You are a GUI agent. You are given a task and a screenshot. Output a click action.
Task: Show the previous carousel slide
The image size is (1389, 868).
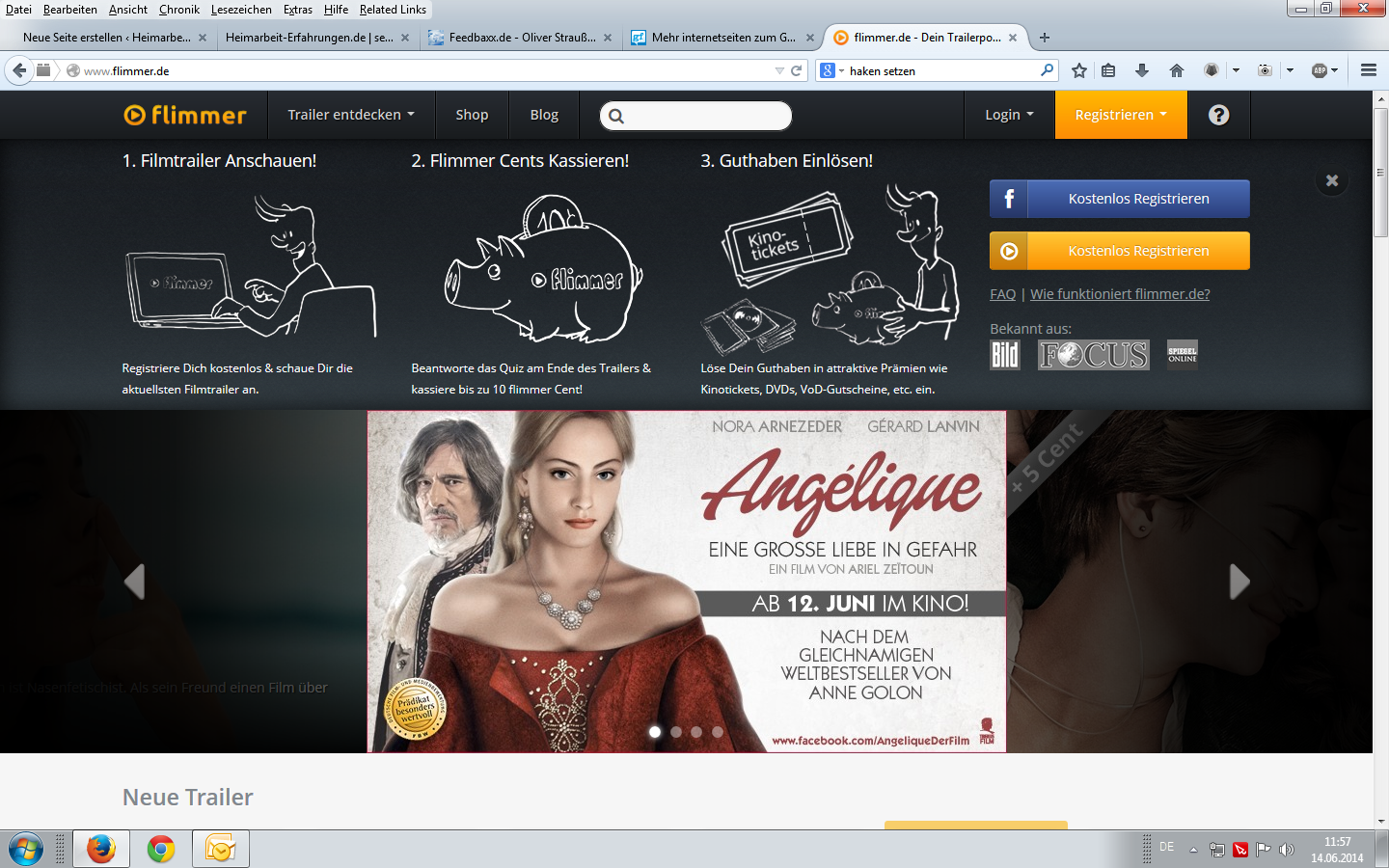[135, 582]
